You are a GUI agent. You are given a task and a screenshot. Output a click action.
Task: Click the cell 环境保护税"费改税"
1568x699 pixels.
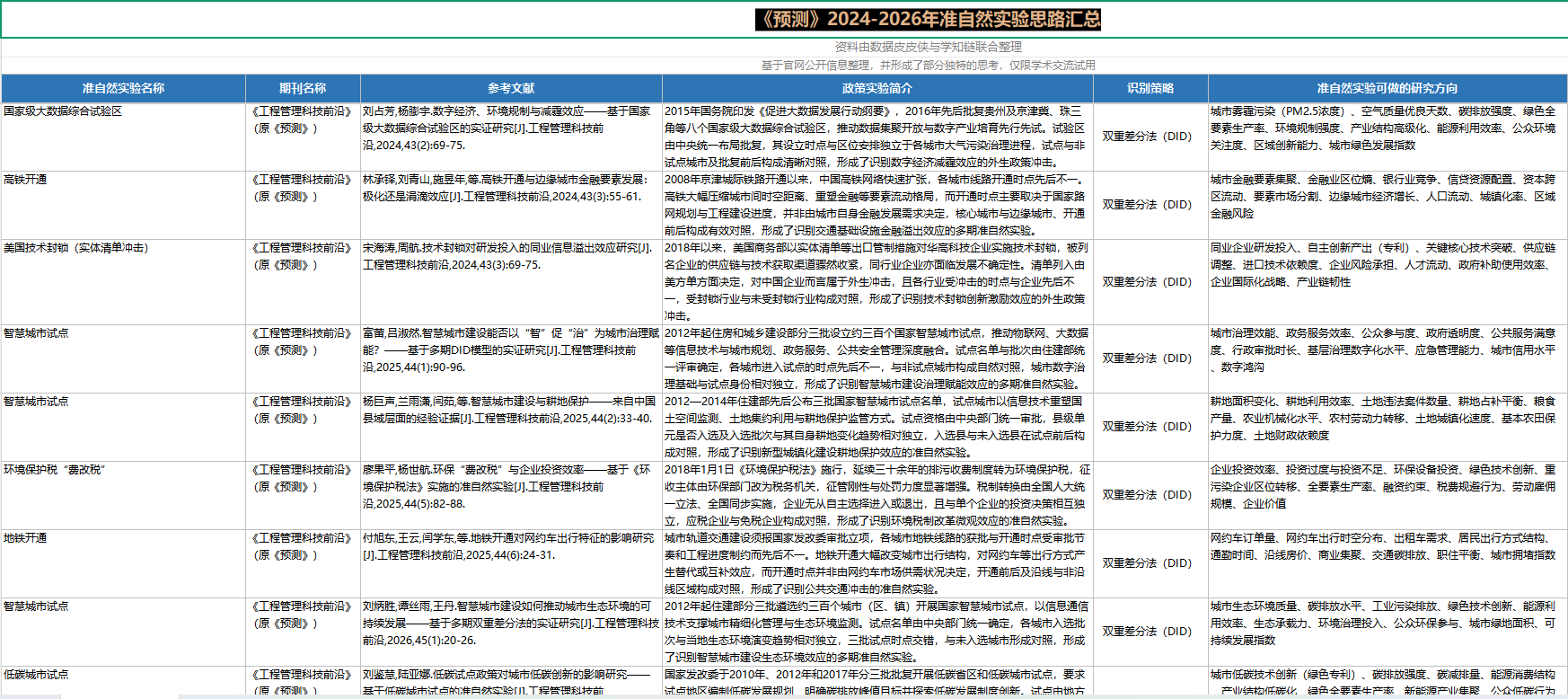[123, 495]
